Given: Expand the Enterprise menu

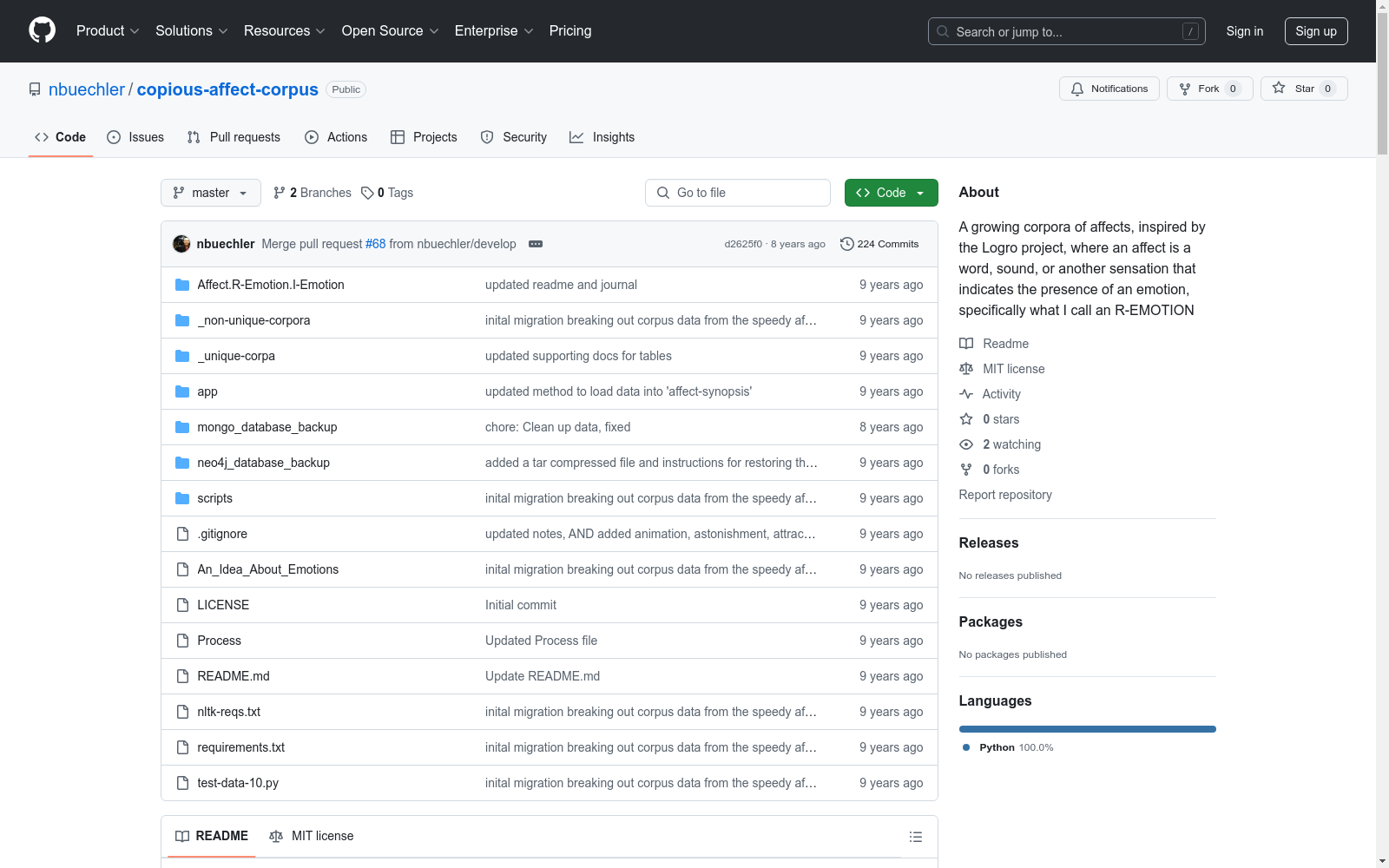Looking at the screenshot, I should pos(494,31).
